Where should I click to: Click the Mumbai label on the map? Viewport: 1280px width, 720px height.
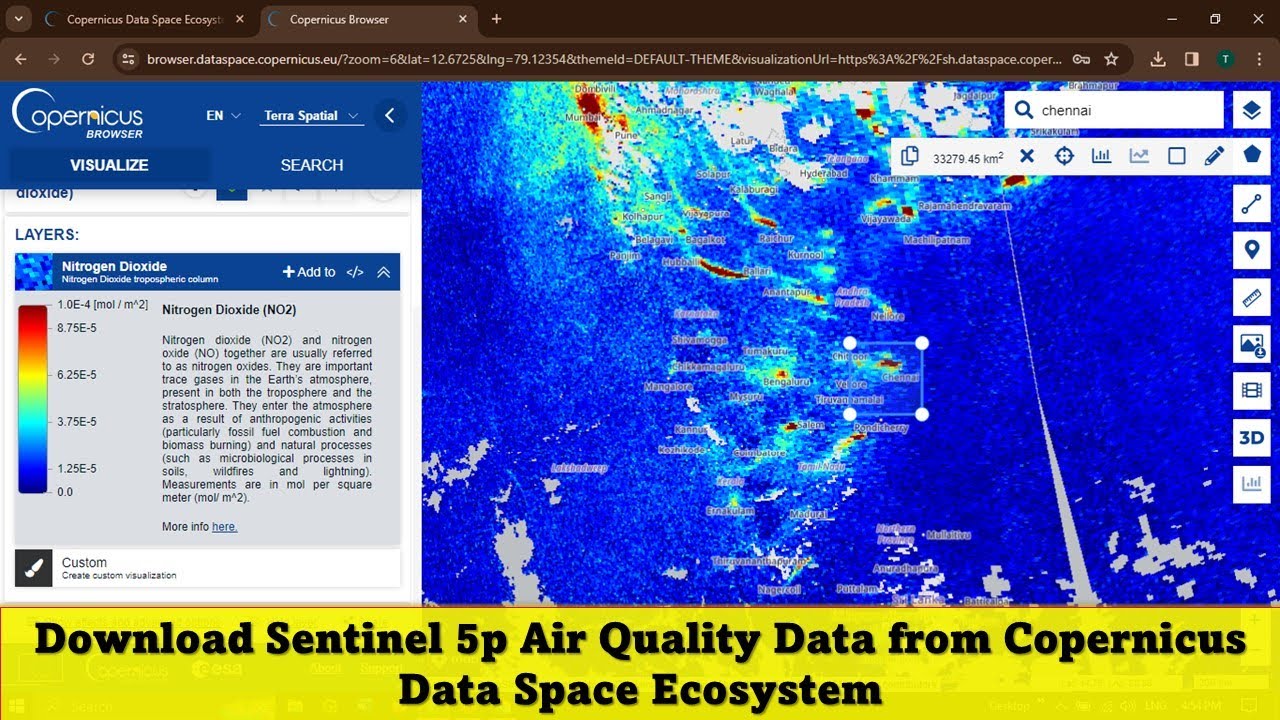point(583,117)
